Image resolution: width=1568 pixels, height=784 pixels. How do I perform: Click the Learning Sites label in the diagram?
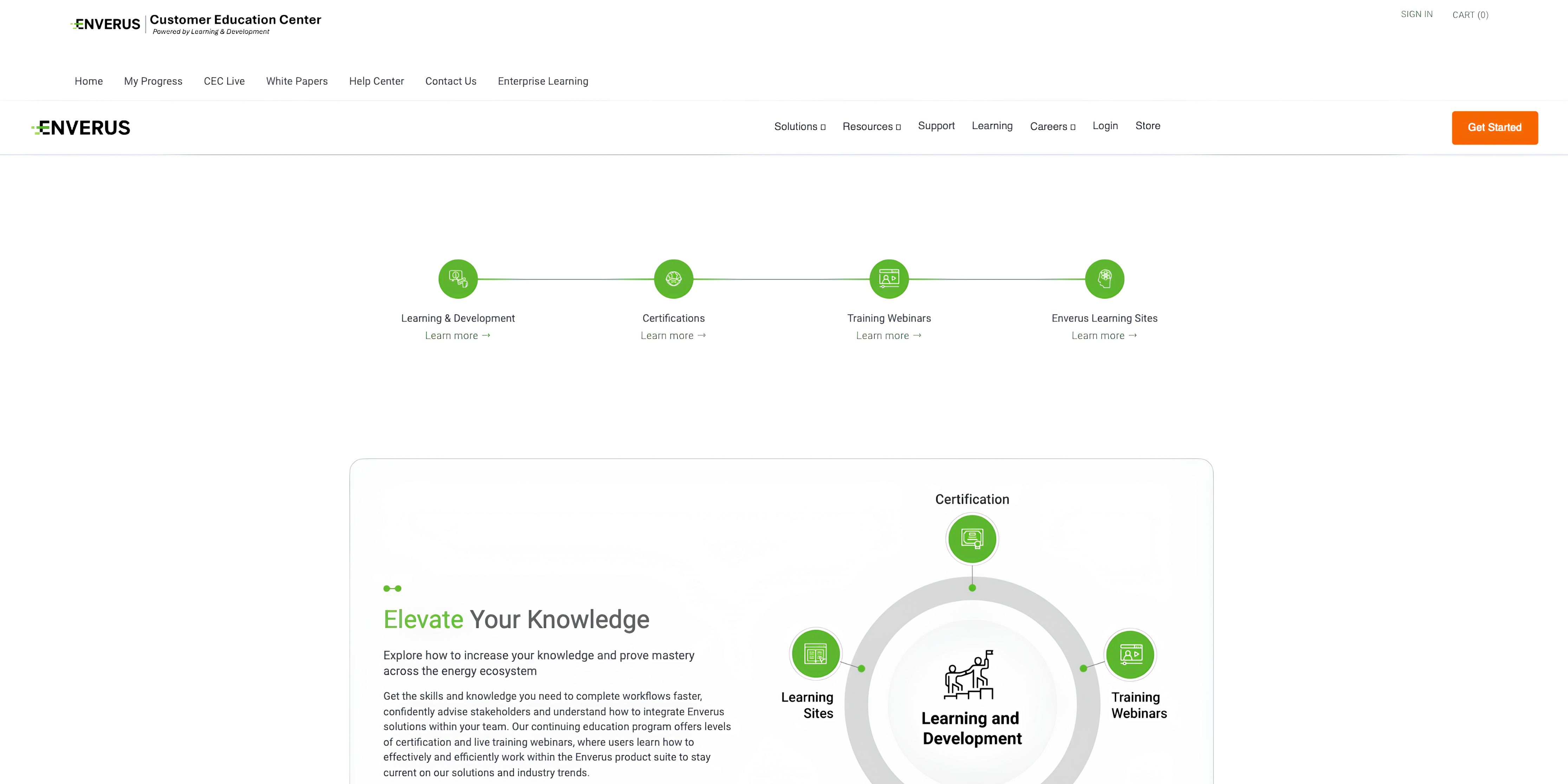807,706
